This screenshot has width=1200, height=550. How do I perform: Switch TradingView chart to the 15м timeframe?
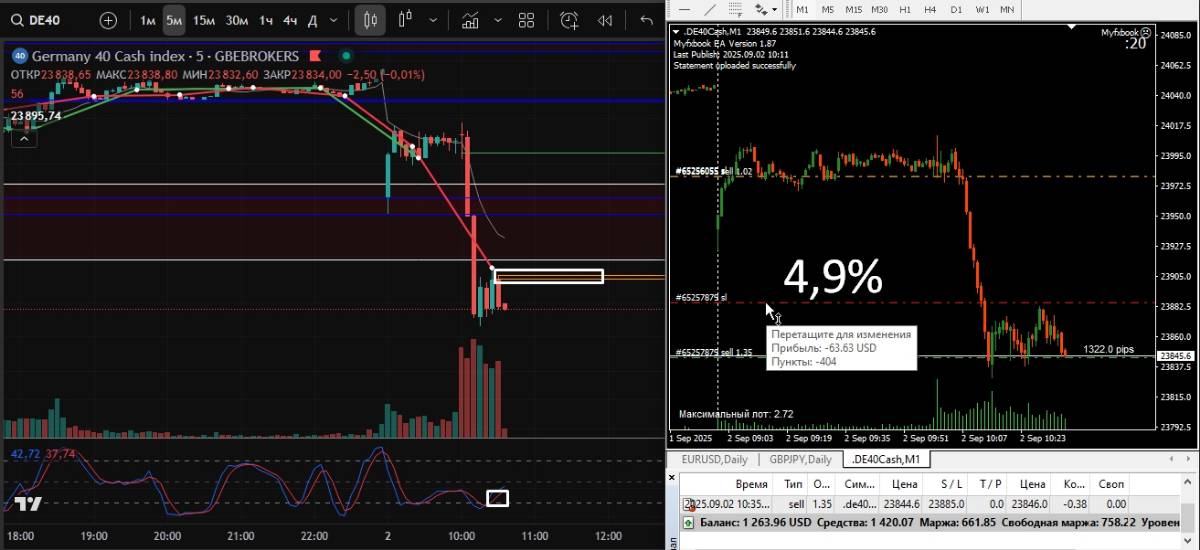(204, 20)
